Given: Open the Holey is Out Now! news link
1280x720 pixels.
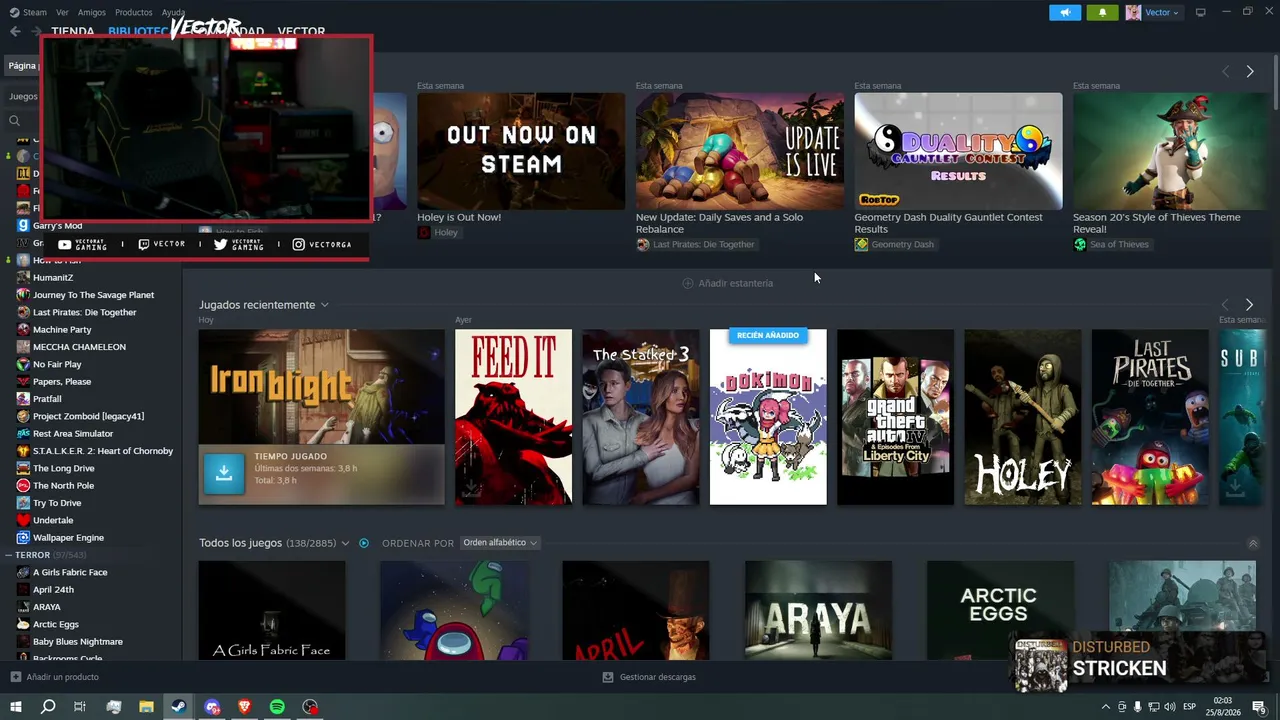Looking at the screenshot, I should (x=459, y=217).
